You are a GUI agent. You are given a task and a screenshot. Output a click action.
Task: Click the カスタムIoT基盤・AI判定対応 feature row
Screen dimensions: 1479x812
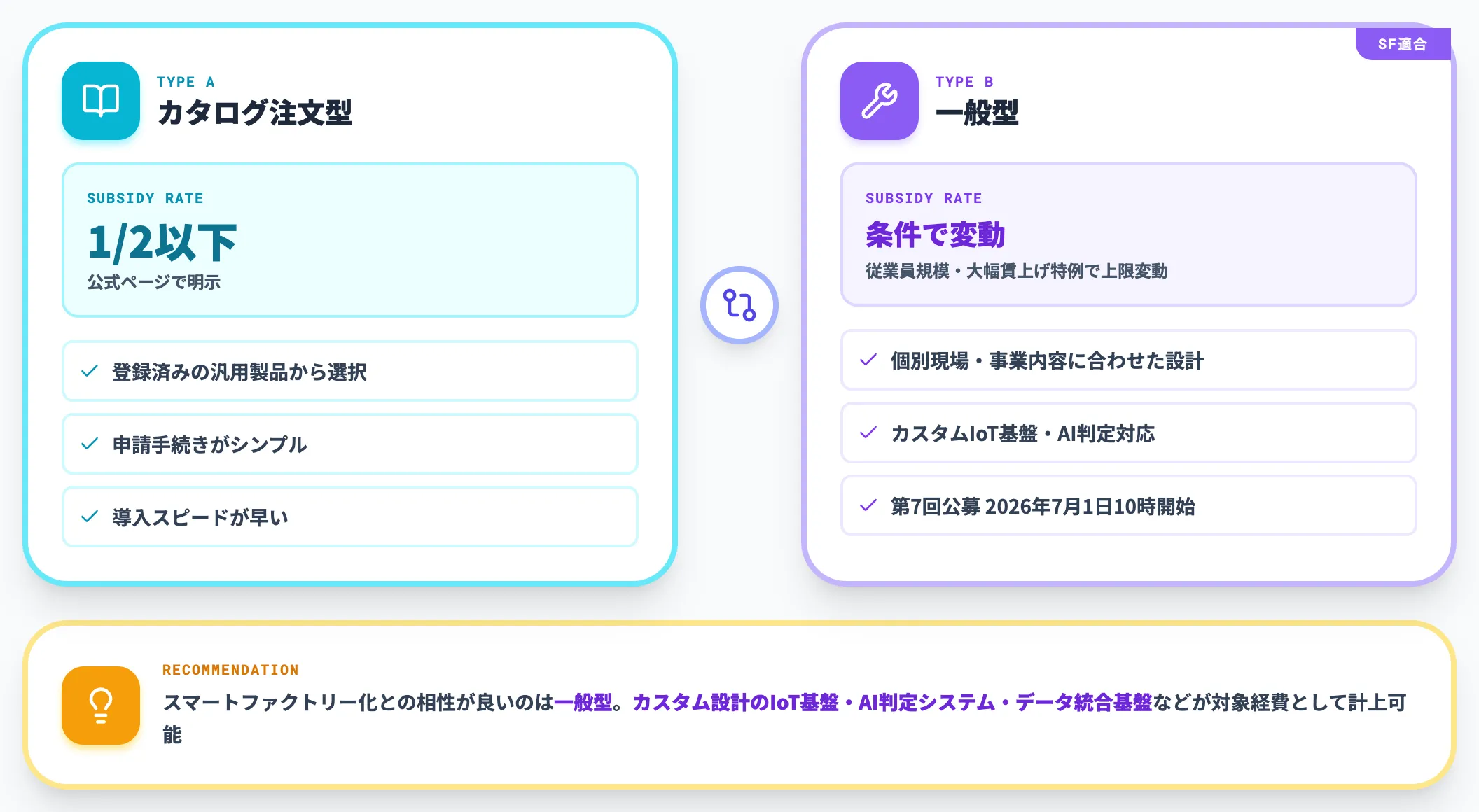[x=1129, y=433]
